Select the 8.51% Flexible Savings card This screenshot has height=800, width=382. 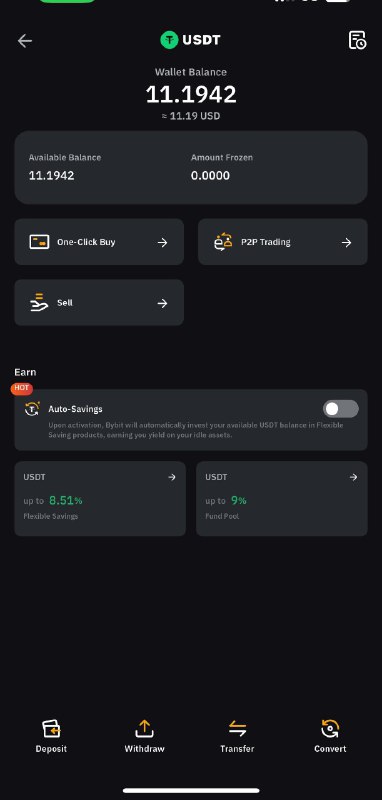[100, 498]
